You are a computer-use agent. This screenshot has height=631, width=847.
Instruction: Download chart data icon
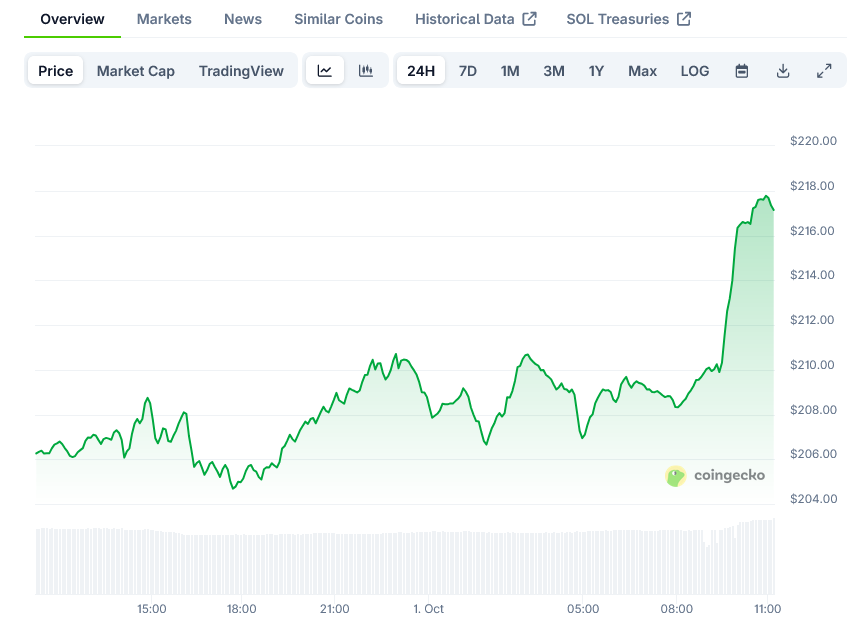(783, 71)
